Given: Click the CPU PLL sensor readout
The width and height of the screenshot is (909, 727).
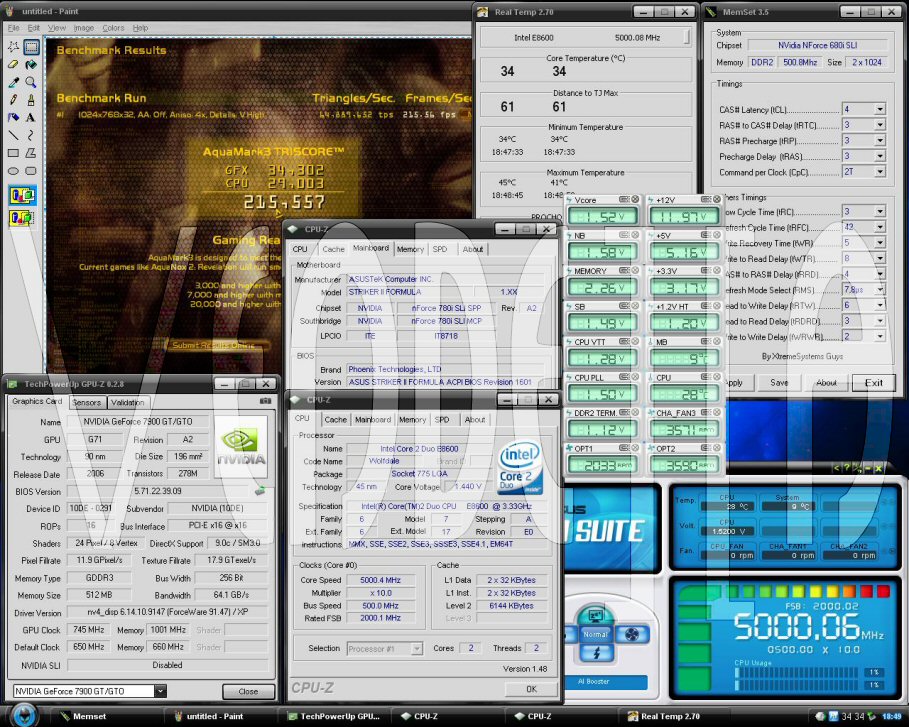Looking at the screenshot, I should 603,394.
